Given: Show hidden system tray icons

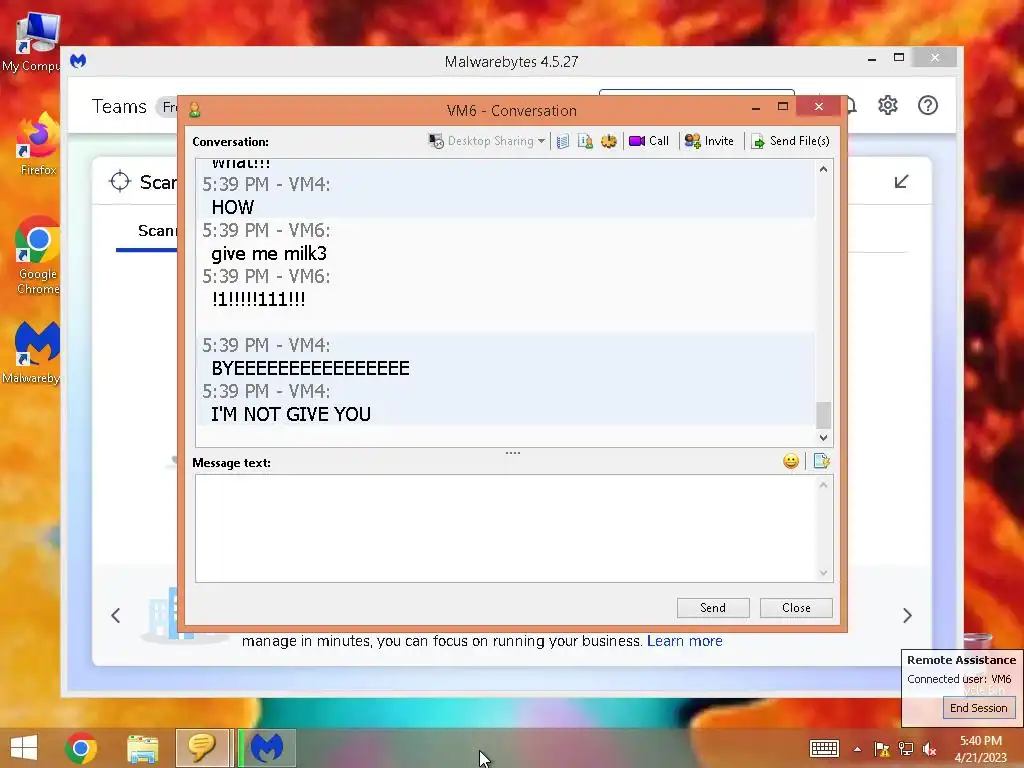Looking at the screenshot, I should tap(857, 749).
